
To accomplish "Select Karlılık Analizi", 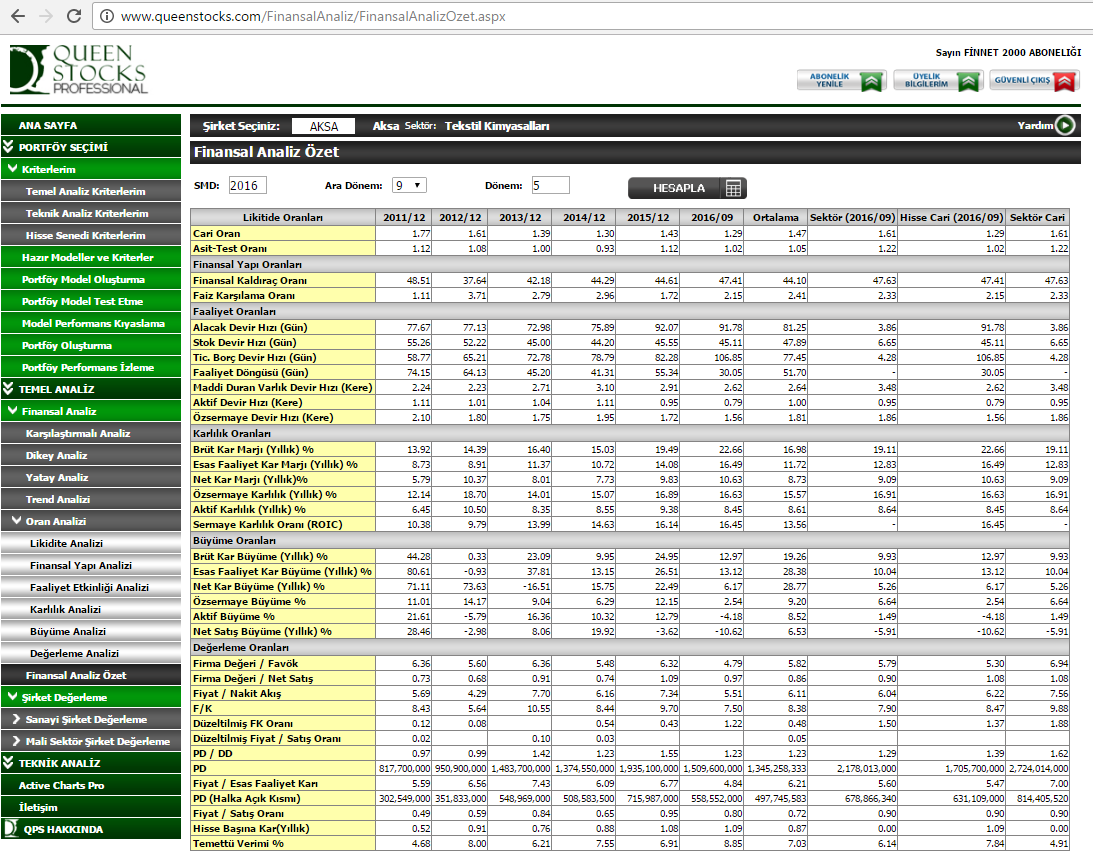I will 91,609.
